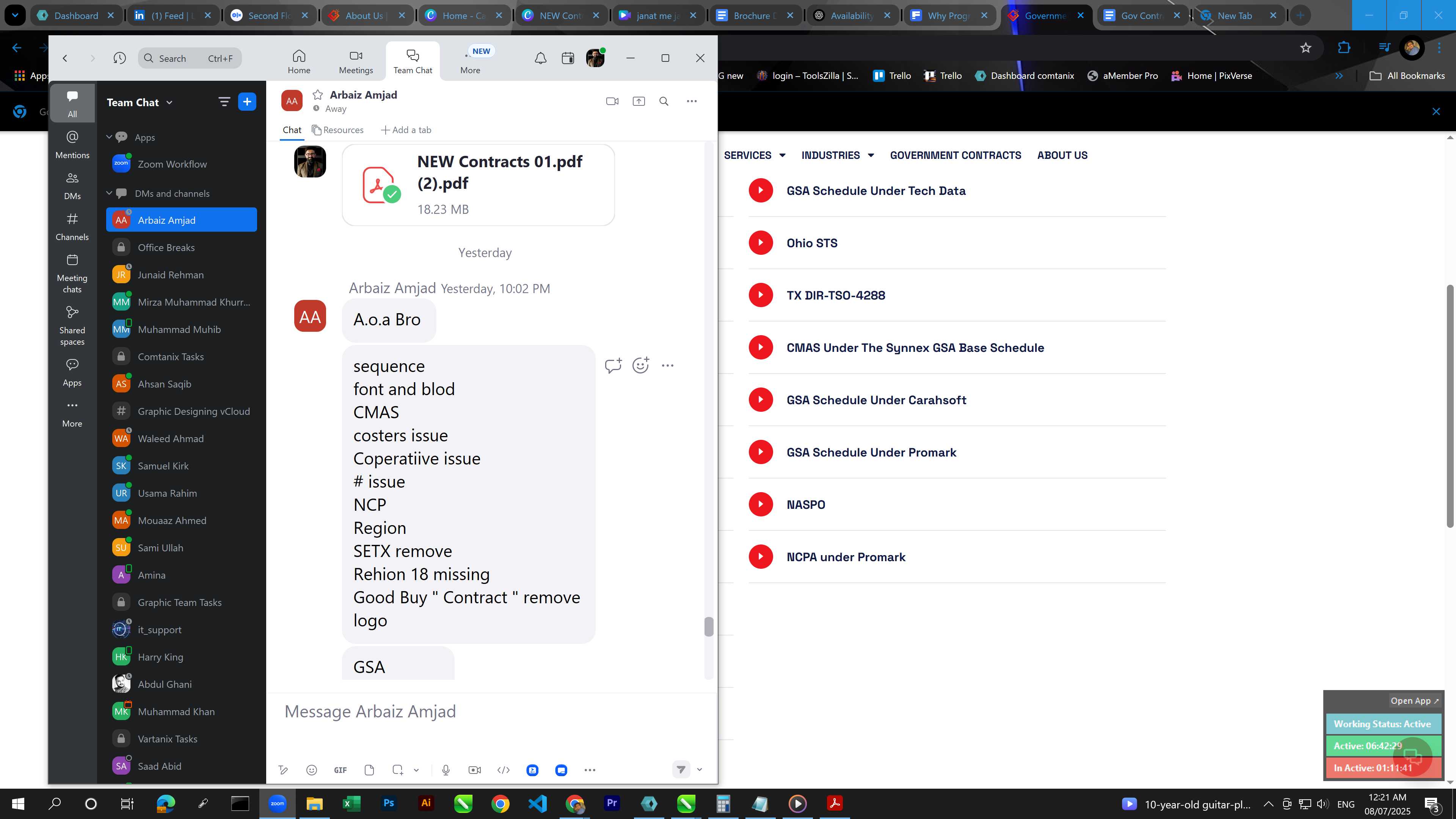Click Add a tab in chat header
The width and height of the screenshot is (1456, 819).
click(x=406, y=130)
